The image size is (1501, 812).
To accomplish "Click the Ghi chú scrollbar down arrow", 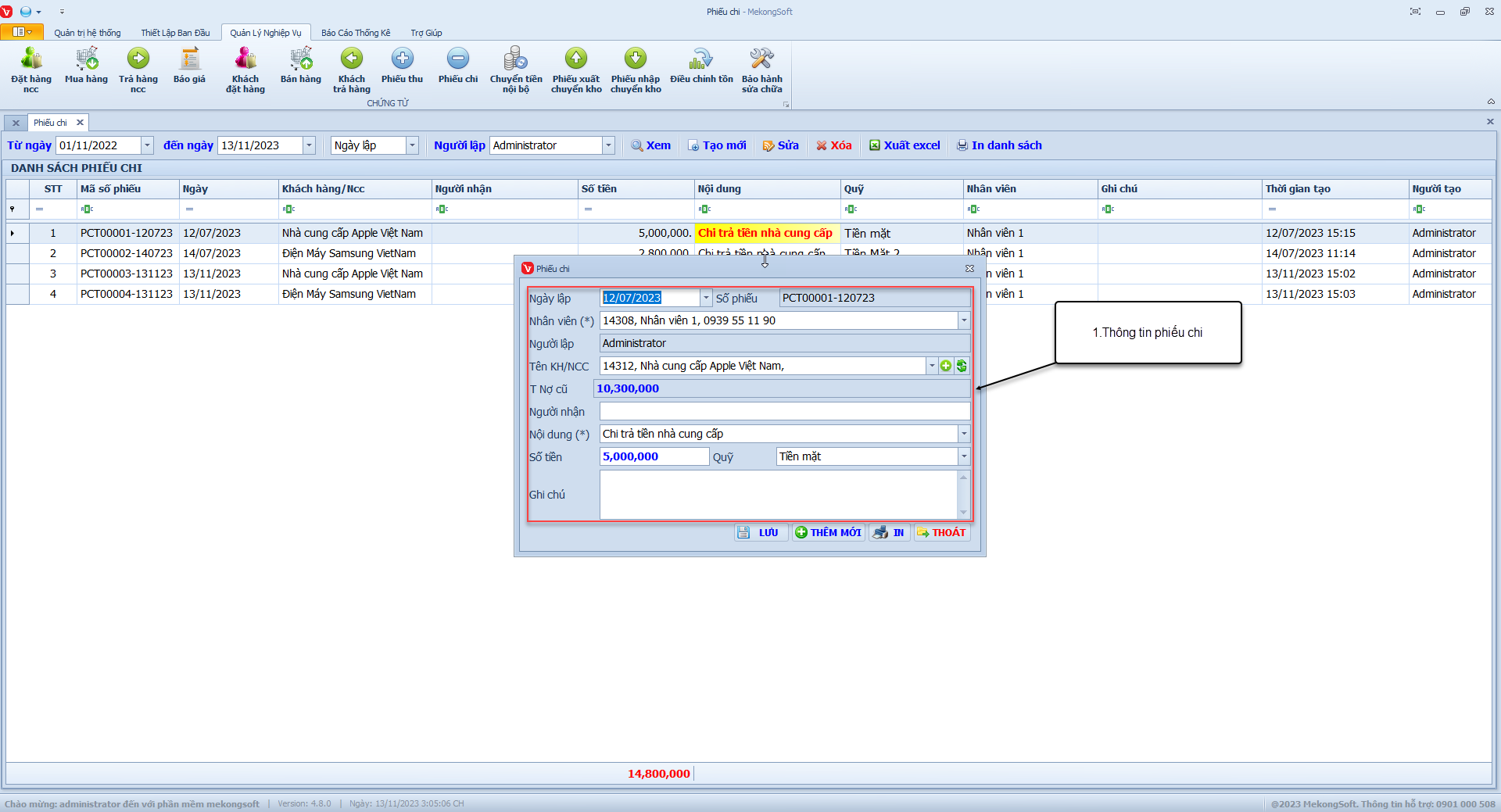I will 963,513.
